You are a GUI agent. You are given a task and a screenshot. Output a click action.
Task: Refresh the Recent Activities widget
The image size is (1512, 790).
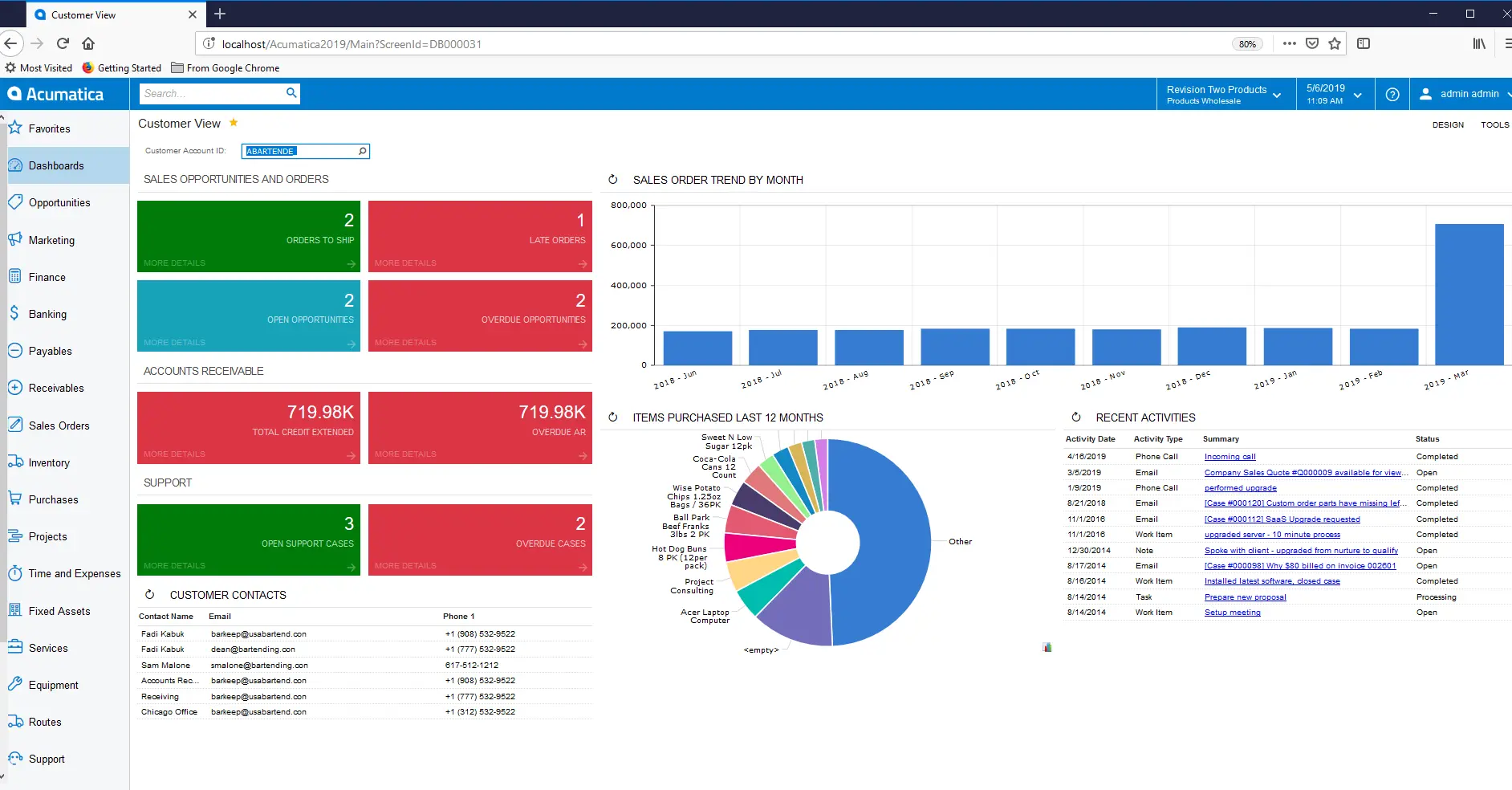[x=1076, y=417]
